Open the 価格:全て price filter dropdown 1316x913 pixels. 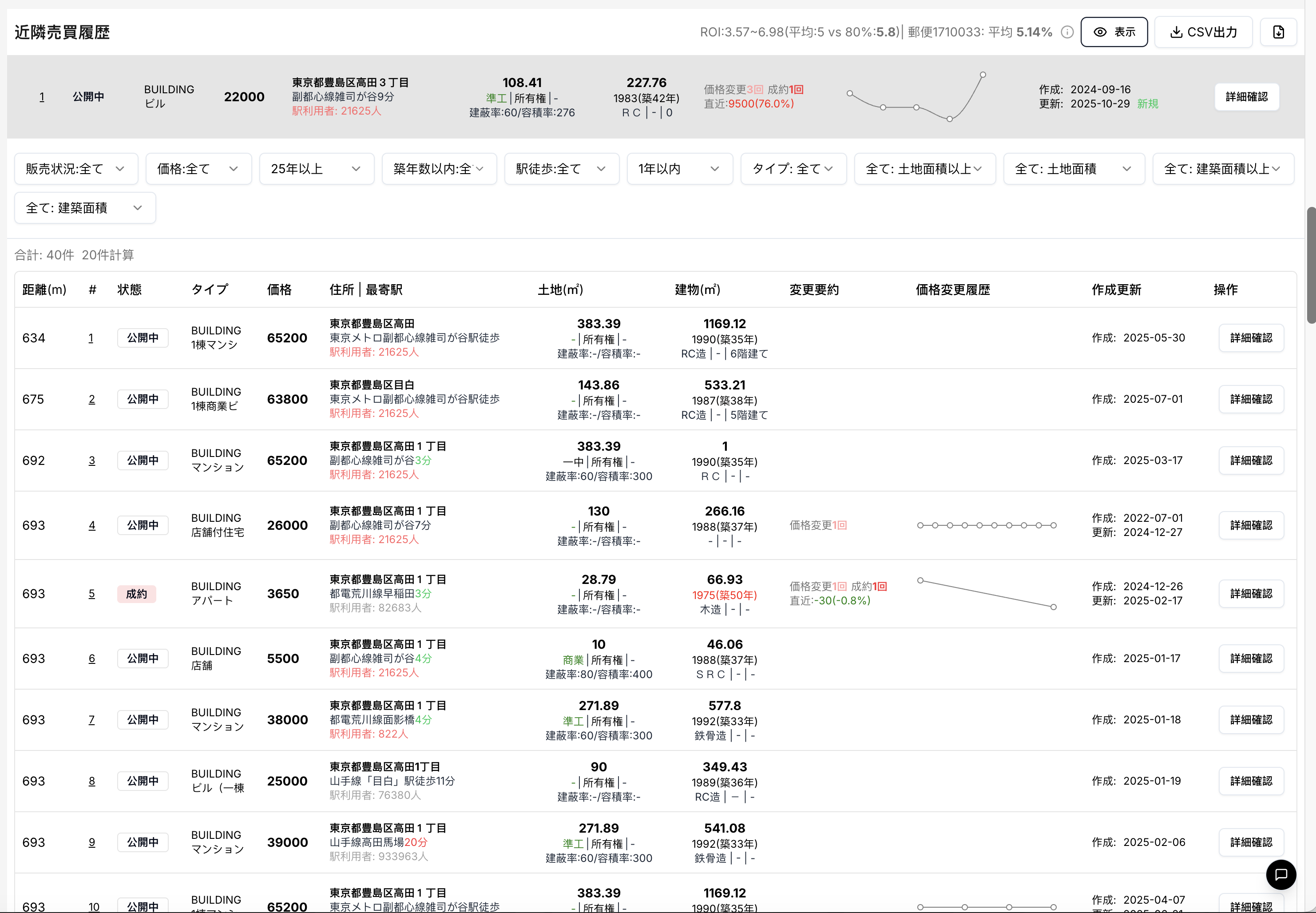click(x=198, y=168)
